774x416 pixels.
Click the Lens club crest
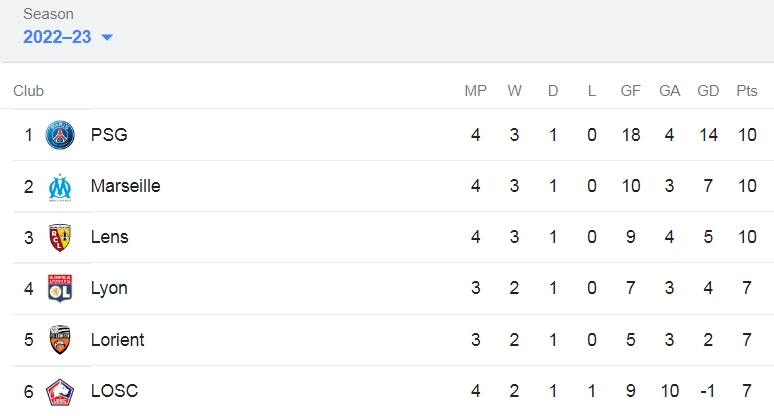[x=60, y=237]
